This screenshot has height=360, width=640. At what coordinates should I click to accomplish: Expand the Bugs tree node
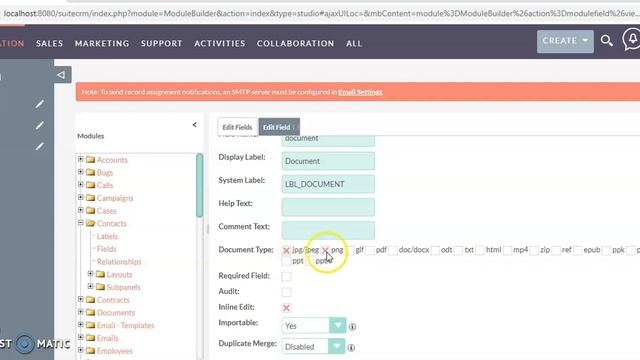[80, 172]
